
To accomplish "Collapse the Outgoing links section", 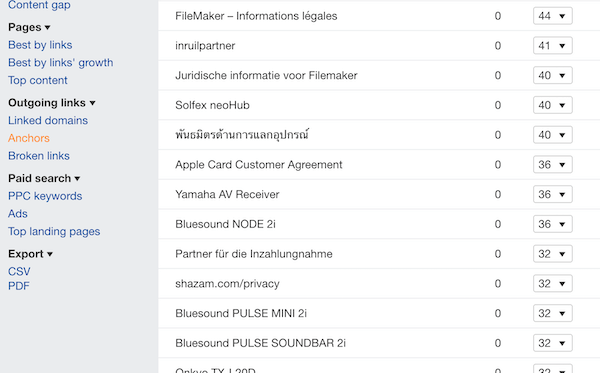I will (92, 103).
